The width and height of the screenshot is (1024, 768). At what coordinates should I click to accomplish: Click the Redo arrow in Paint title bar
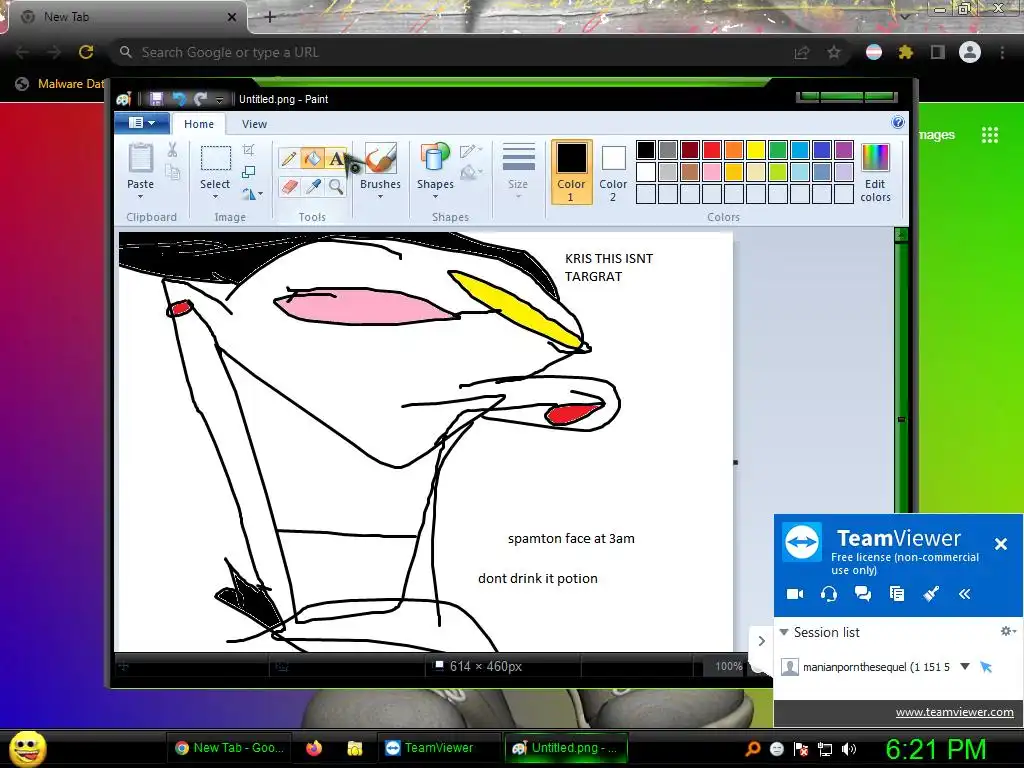[x=200, y=99]
